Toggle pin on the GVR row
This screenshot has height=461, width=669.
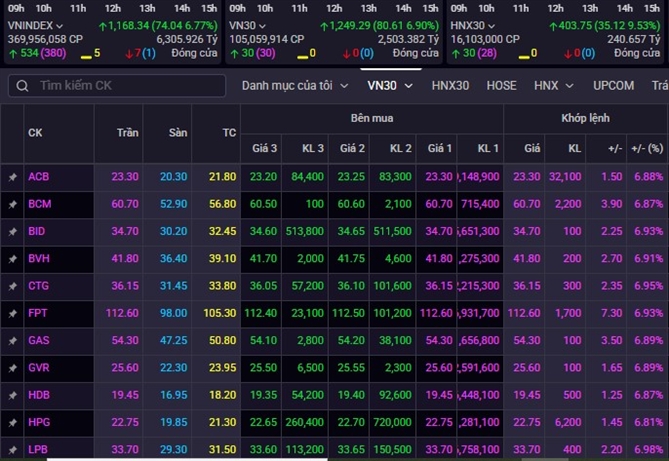tap(12, 368)
